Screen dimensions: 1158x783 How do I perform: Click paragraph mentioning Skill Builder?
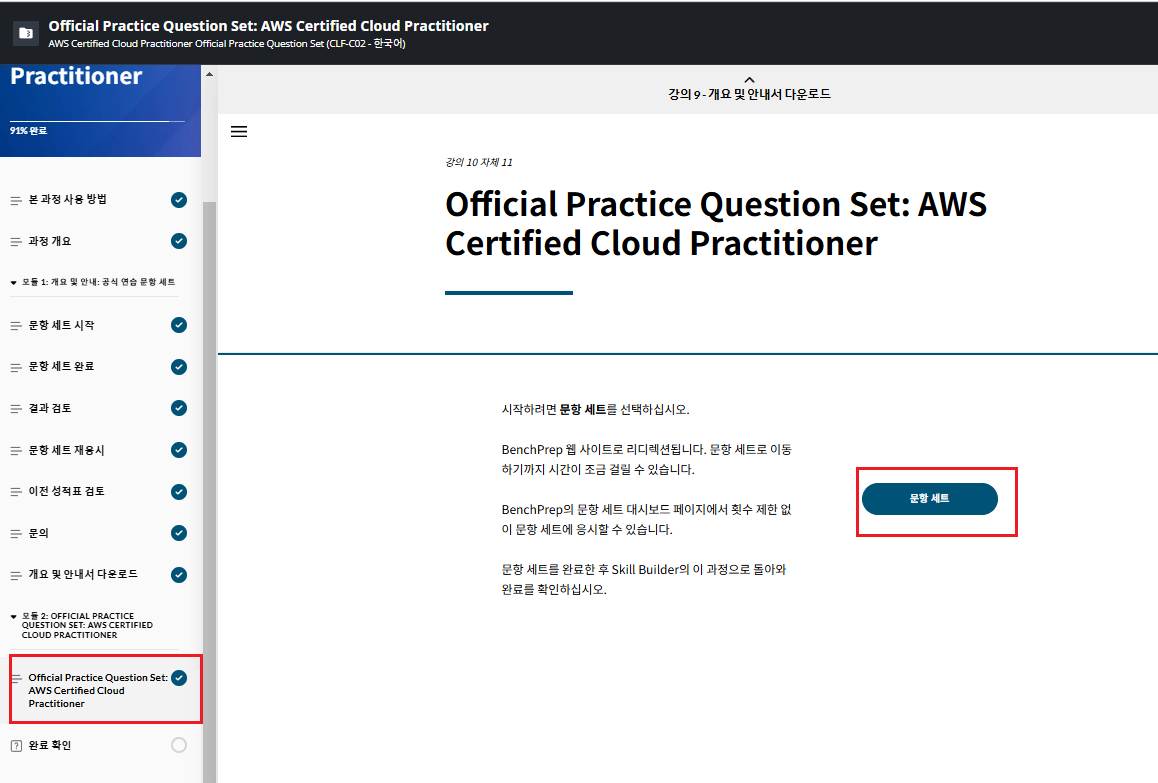pos(643,579)
